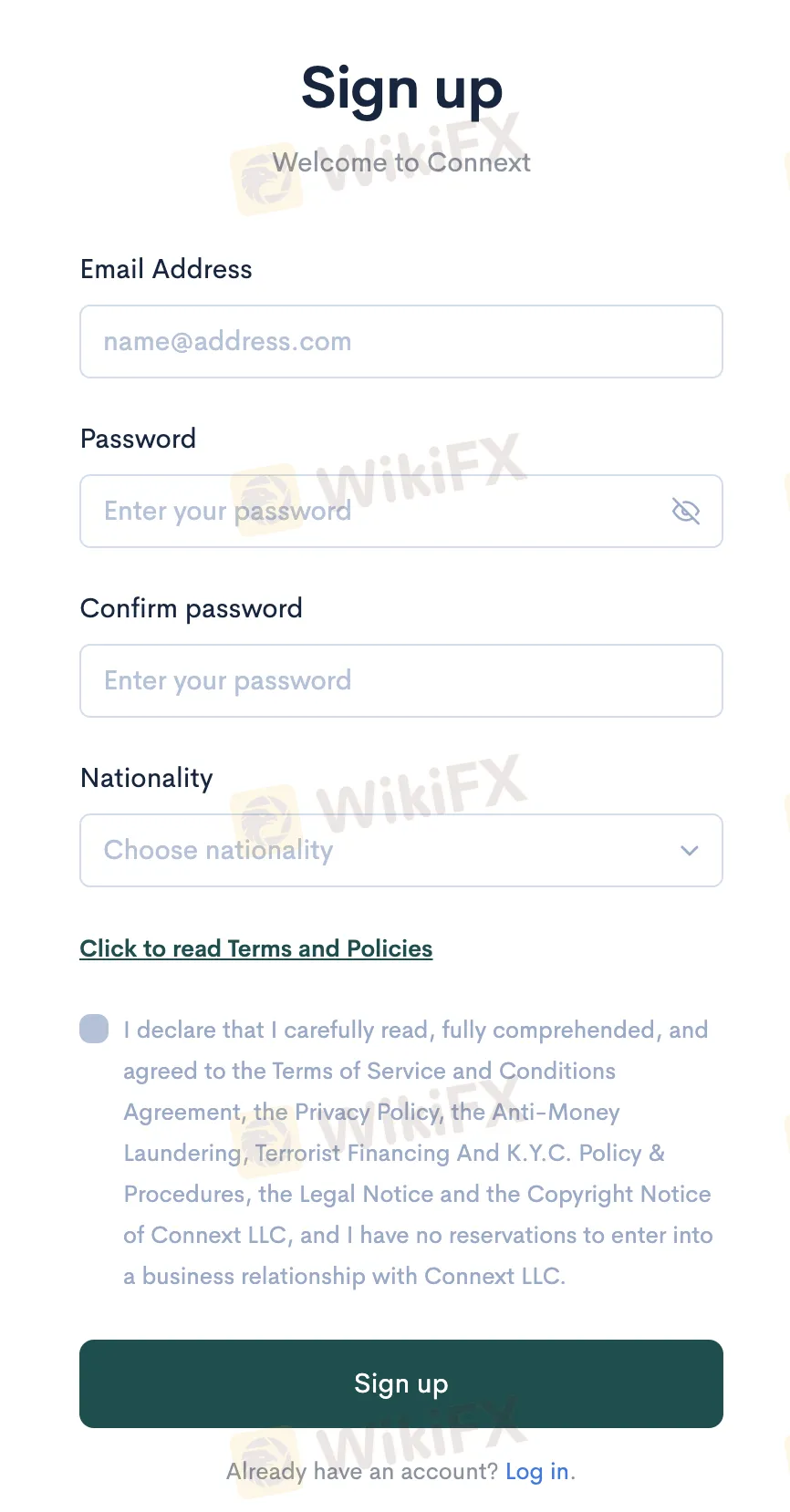Check the terms declaration checkbox

pos(94,1029)
